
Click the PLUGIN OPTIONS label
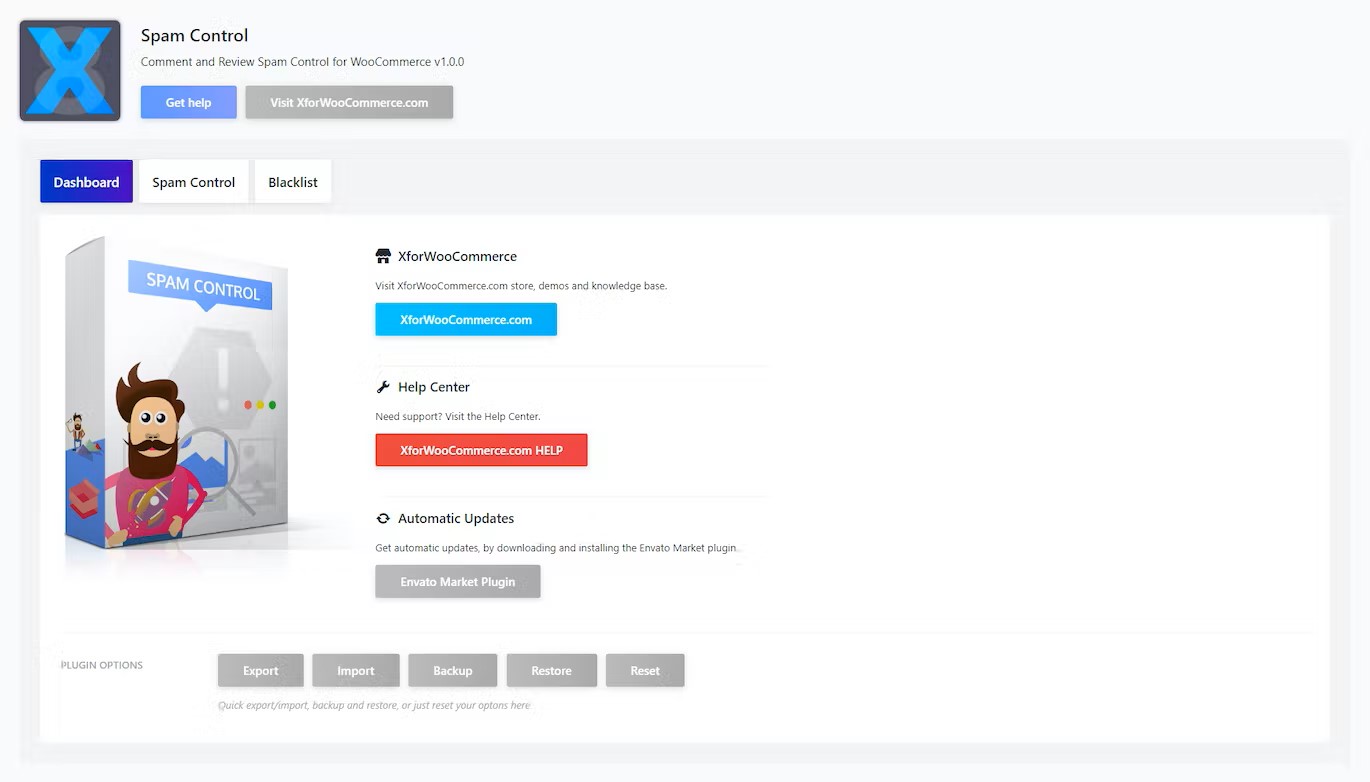[102, 665]
